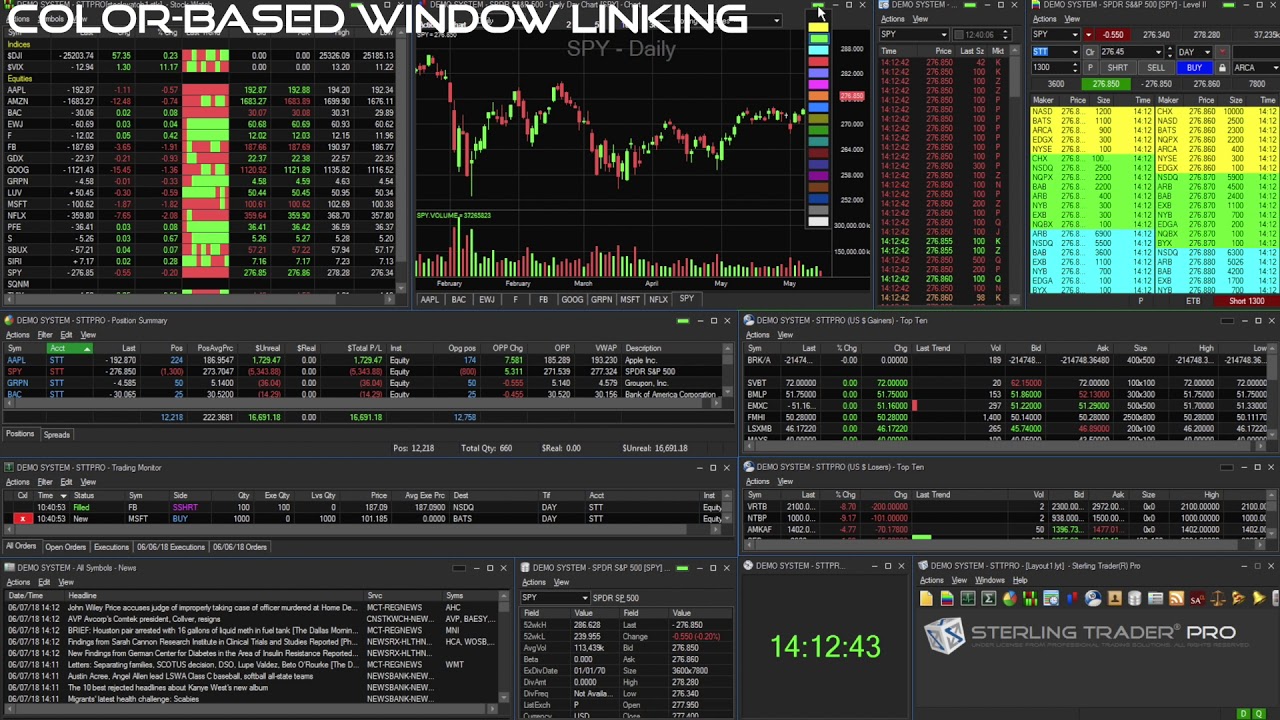Open View menu in All Symbols News window

(x=65, y=582)
